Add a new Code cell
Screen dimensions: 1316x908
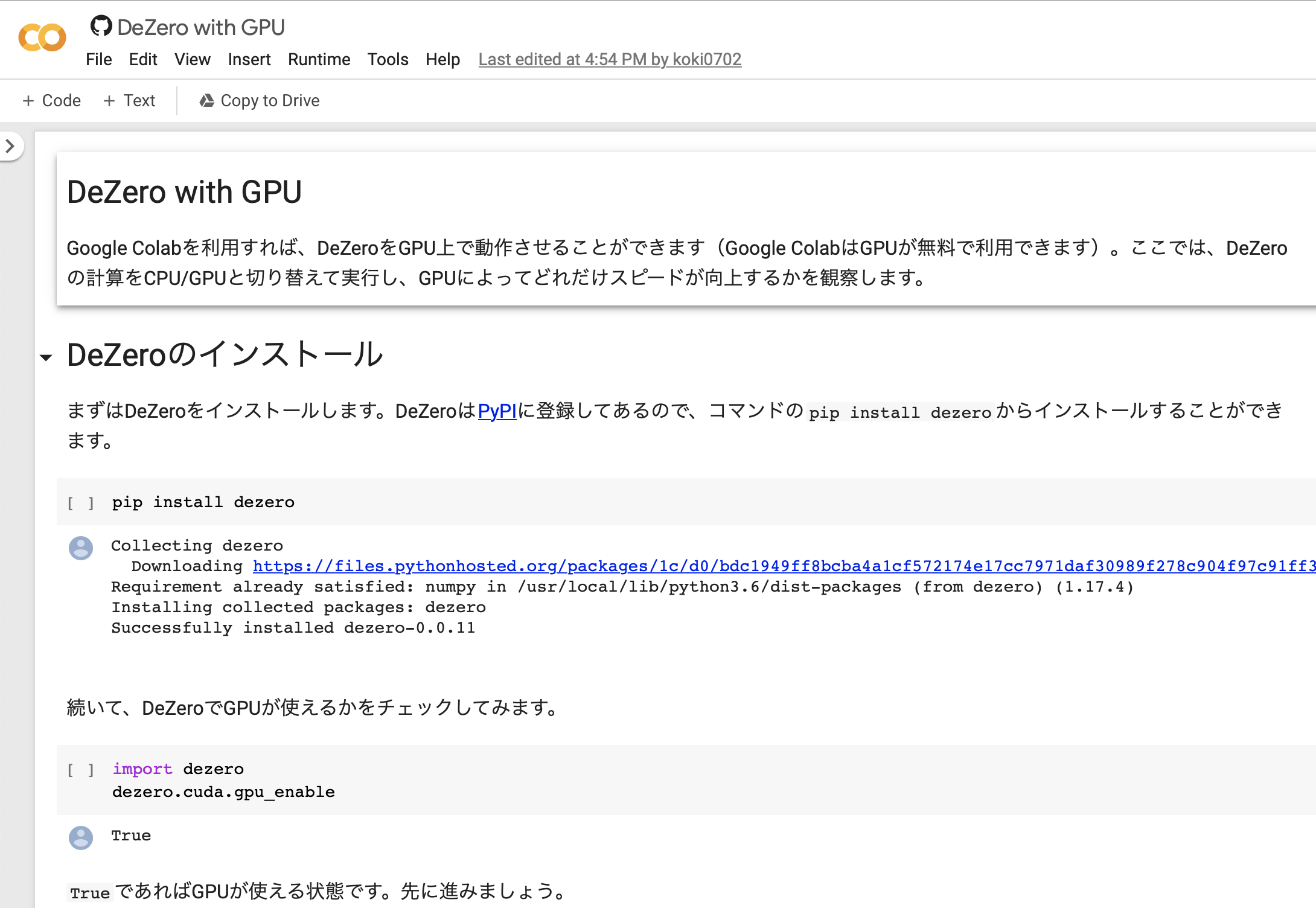[51, 100]
